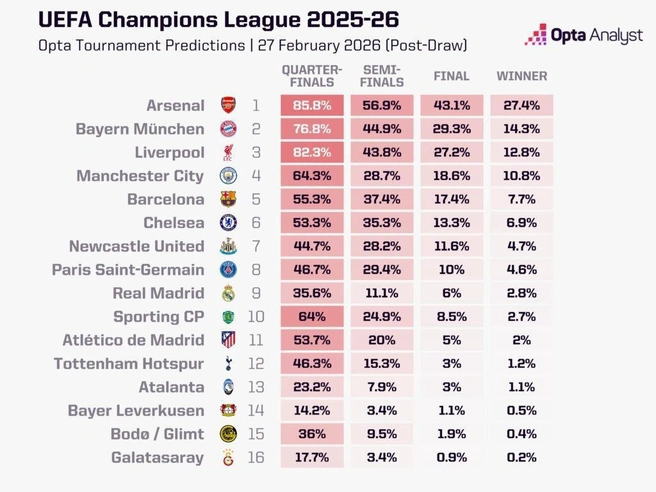The width and height of the screenshot is (656, 492).
Task: Click the Manchester City badge
Action: 228,176
